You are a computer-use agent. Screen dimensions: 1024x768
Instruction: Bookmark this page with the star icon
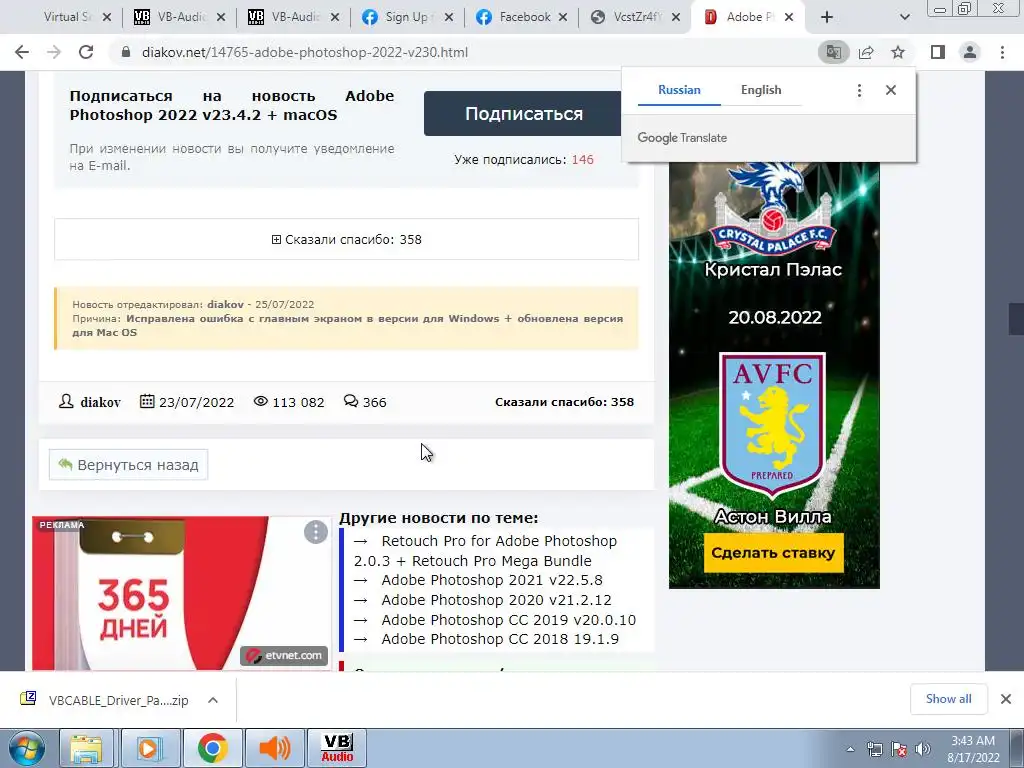(898, 52)
